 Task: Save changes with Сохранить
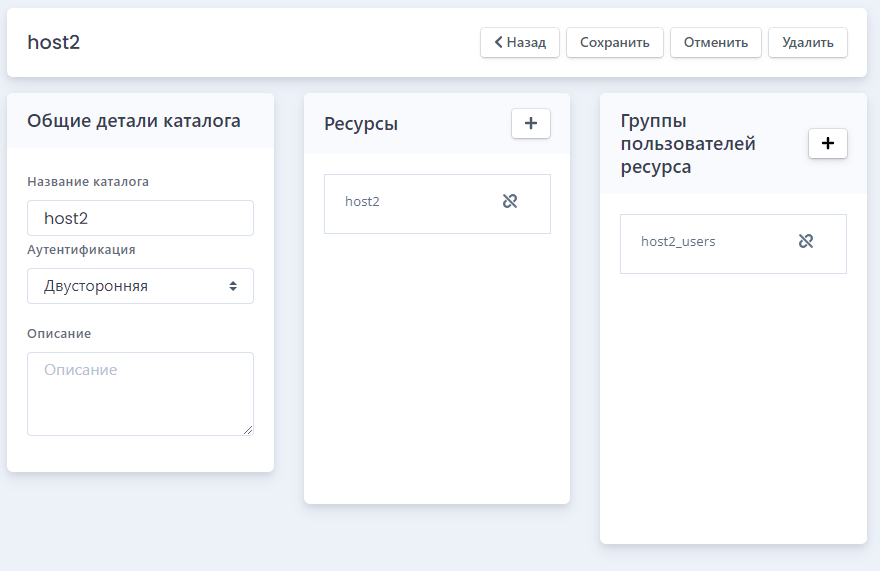point(615,42)
